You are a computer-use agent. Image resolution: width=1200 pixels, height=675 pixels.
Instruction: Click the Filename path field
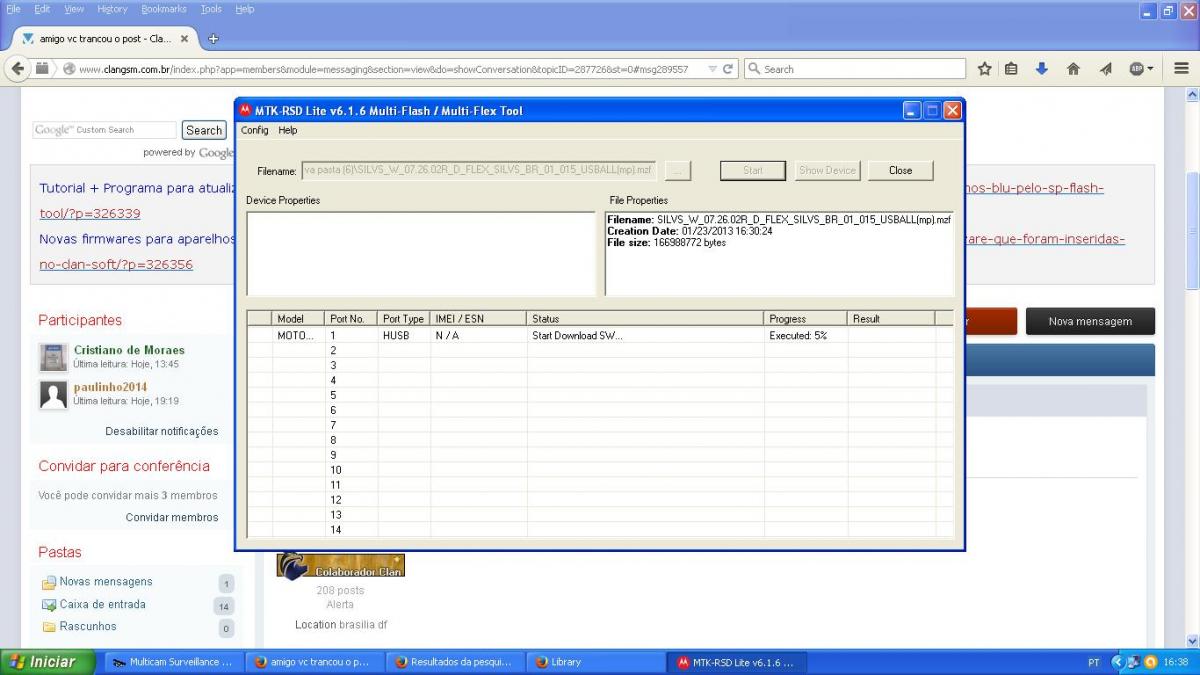coord(479,170)
